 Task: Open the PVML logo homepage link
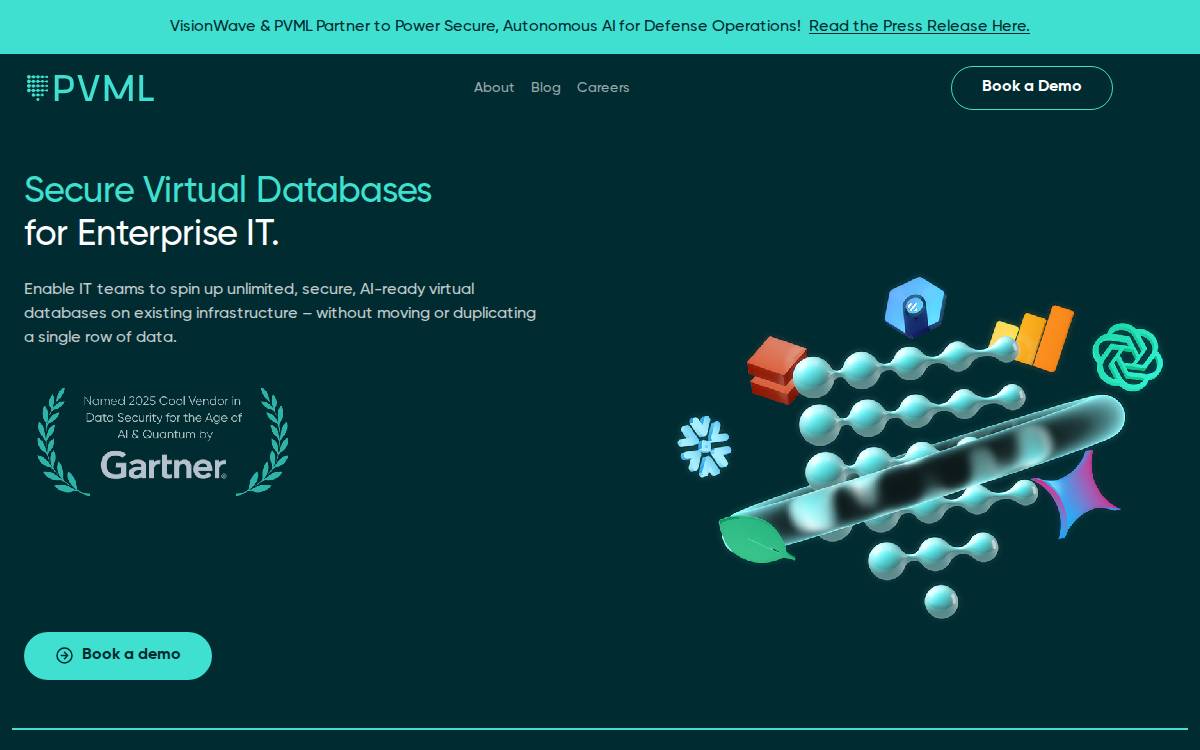[90, 88]
